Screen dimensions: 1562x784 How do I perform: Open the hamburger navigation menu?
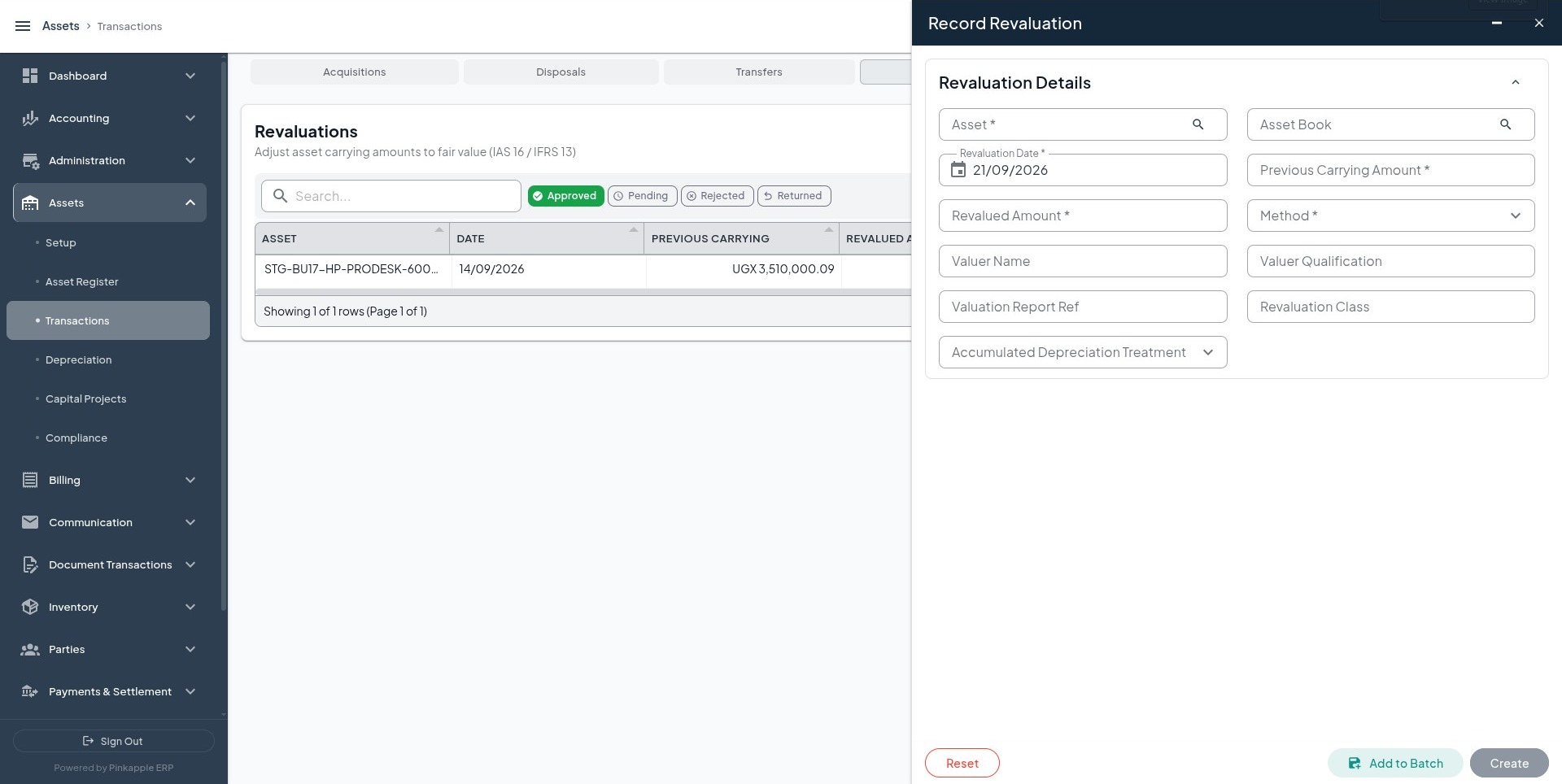pyautogui.click(x=23, y=26)
